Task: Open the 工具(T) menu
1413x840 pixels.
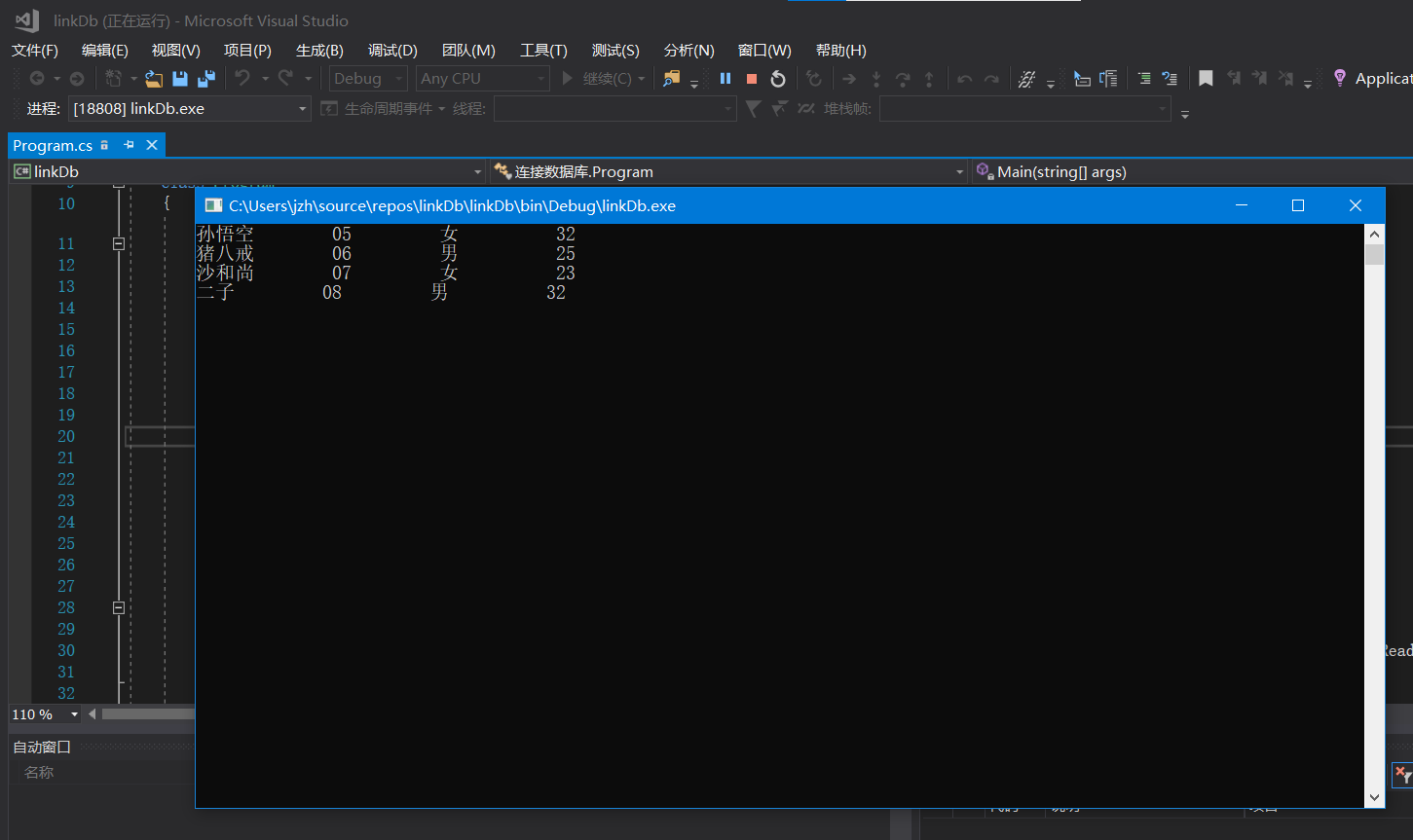Action: 543,51
